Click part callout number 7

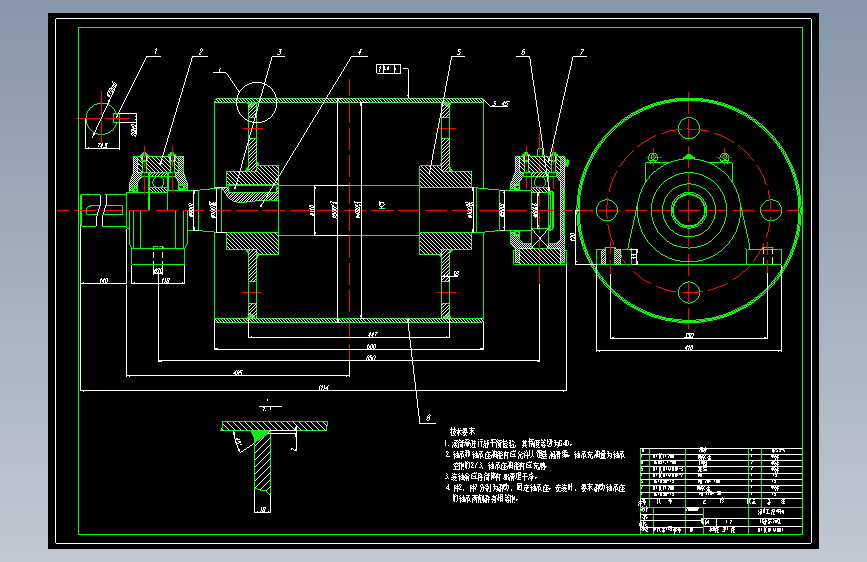(x=582, y=52)
